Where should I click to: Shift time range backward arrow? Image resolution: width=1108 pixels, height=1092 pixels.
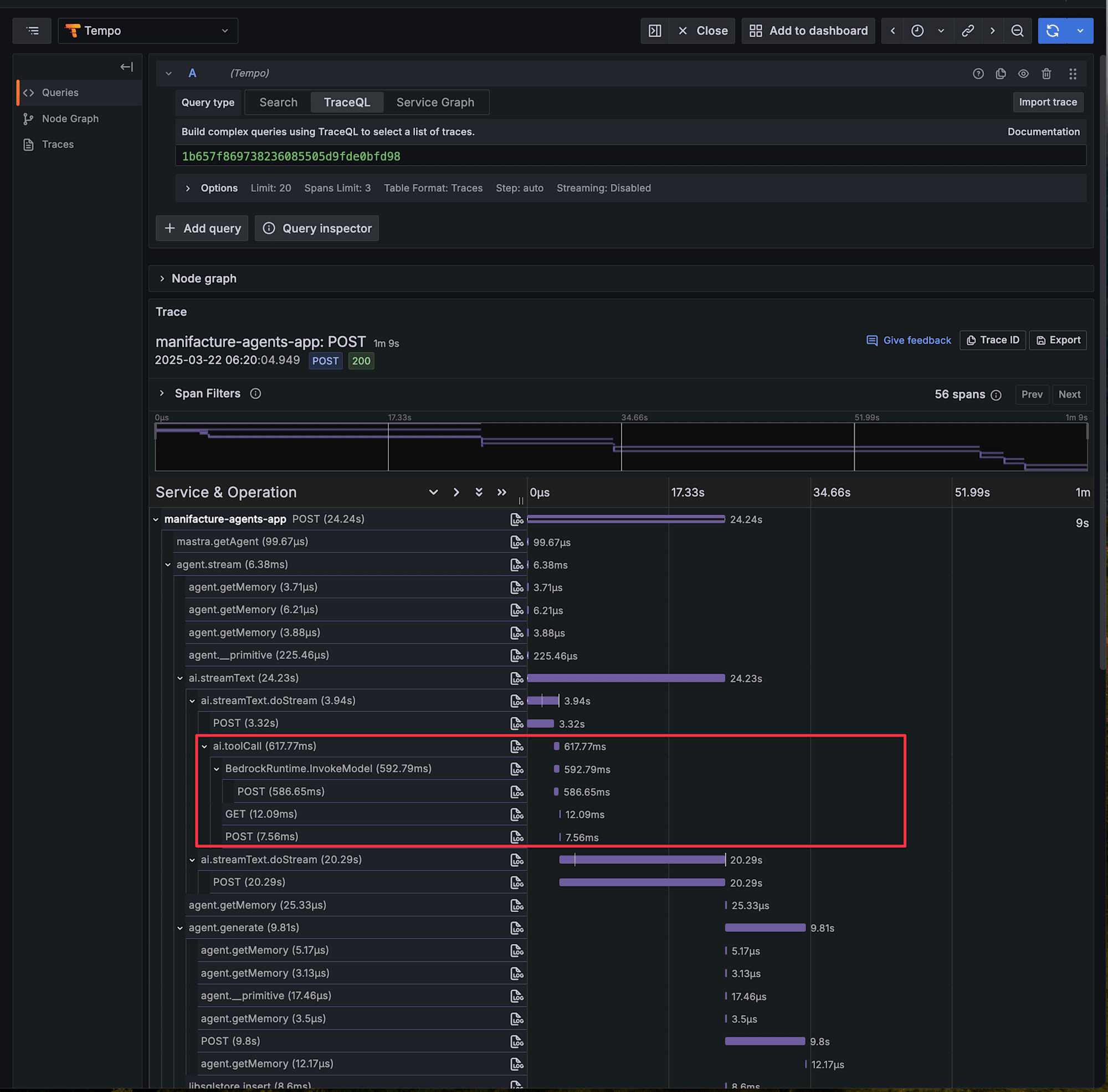893,31
